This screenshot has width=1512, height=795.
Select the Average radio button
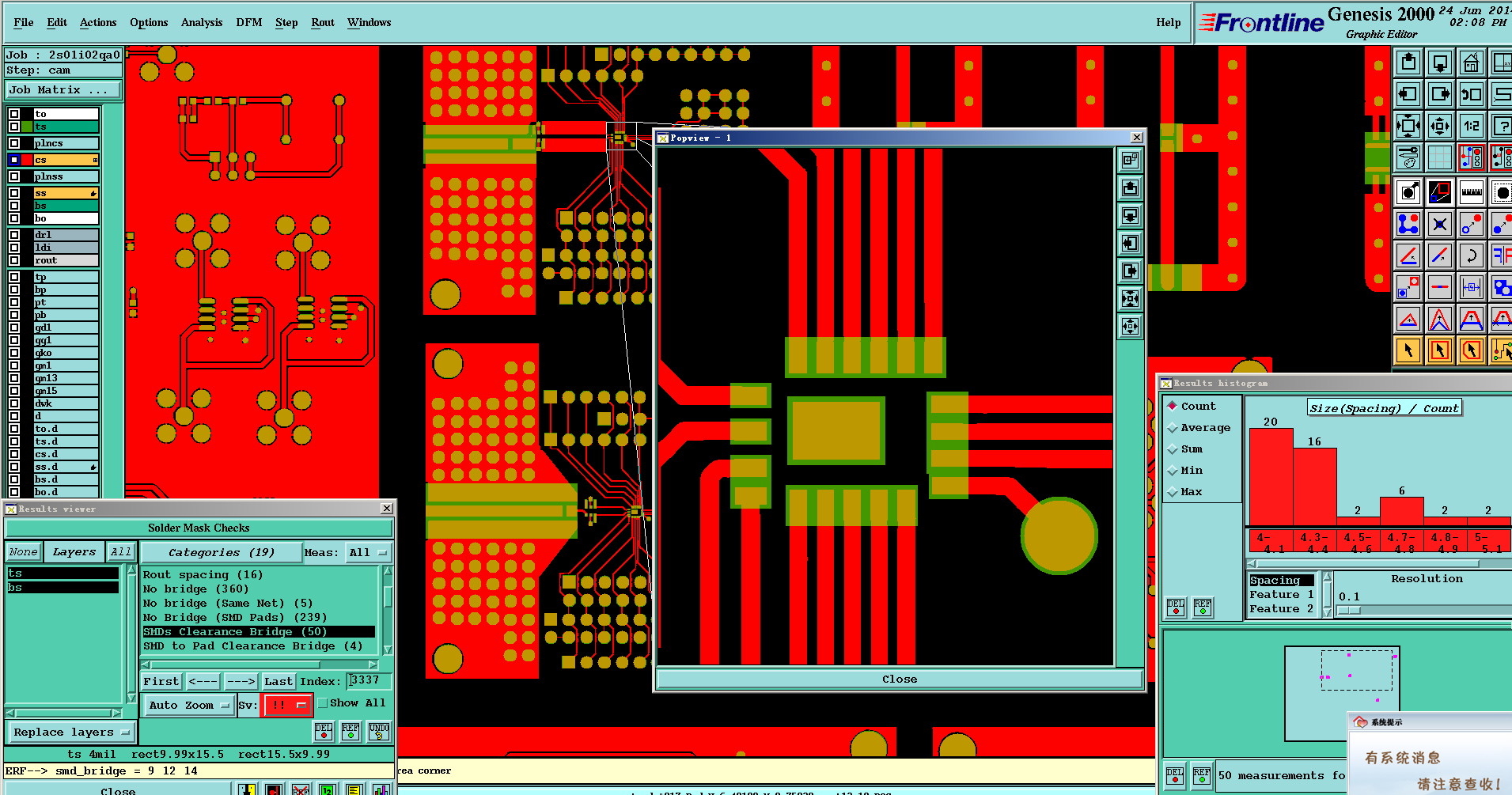(x=1173, y=428)
